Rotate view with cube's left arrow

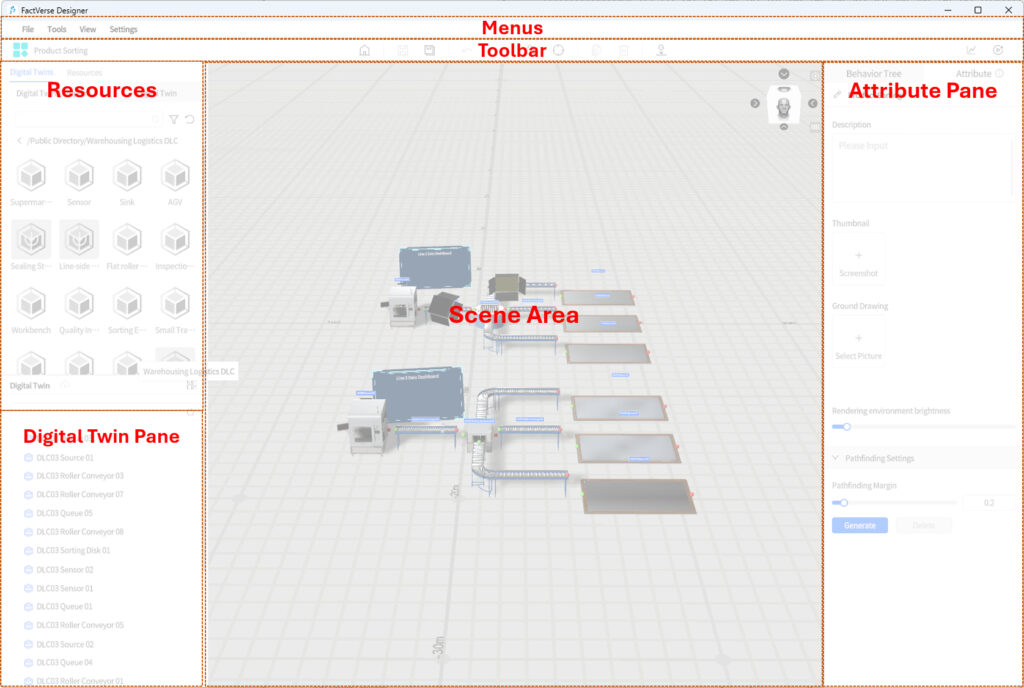coord(755,103)
